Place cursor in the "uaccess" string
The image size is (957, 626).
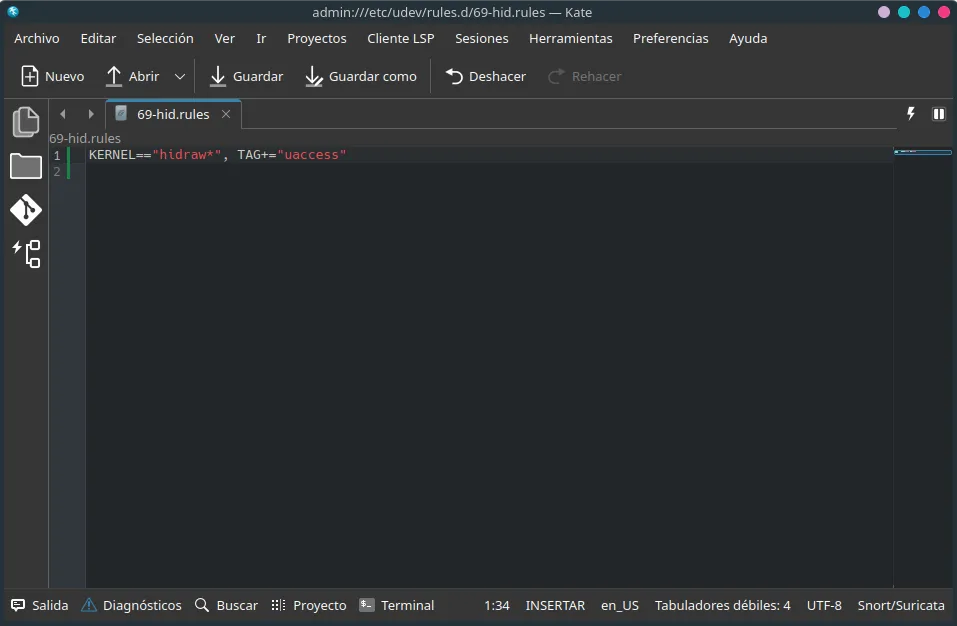(x=312, y=155)
